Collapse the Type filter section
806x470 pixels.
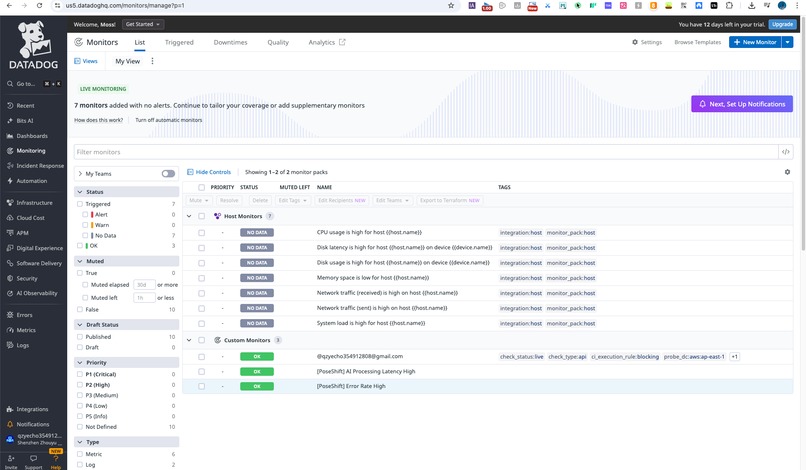(x=80, y=442)
